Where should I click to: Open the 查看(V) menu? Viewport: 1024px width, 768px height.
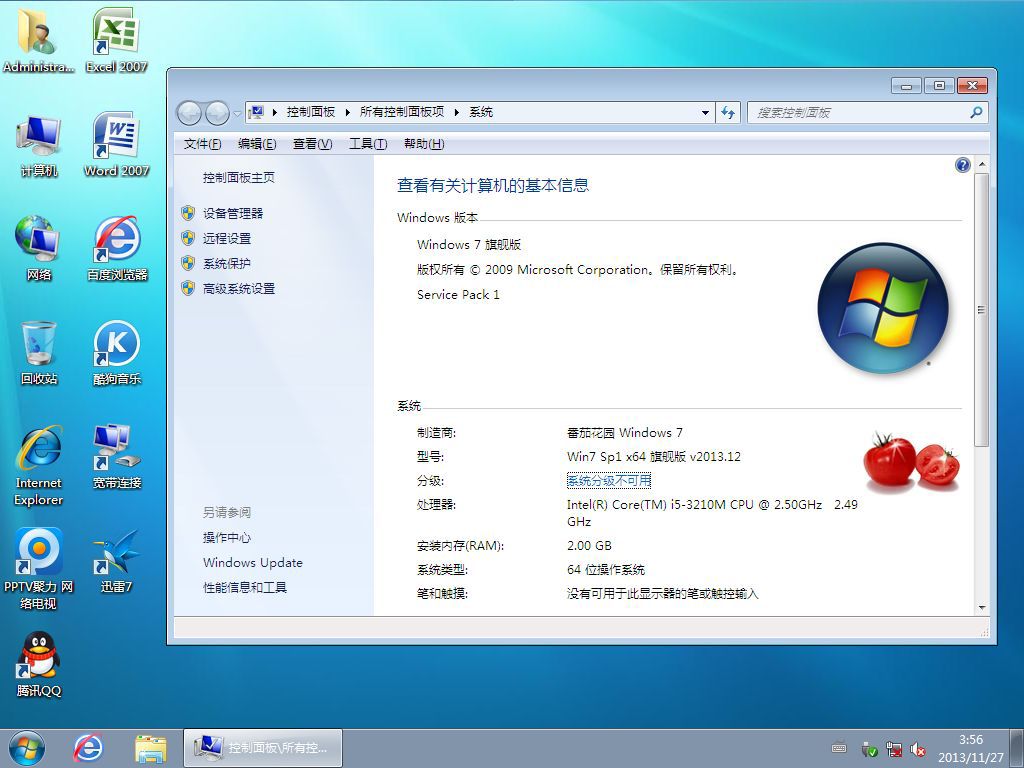point(312,144)
